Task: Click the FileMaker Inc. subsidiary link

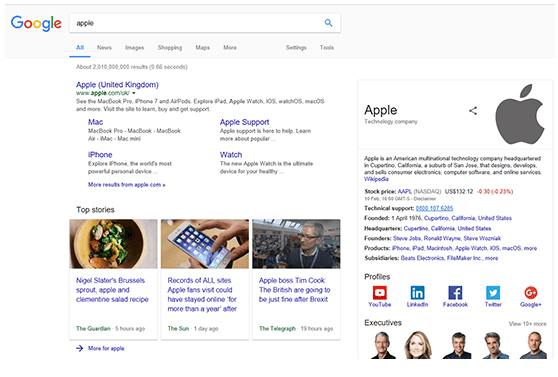Action: pyautogui.click(x=464, y=258)
